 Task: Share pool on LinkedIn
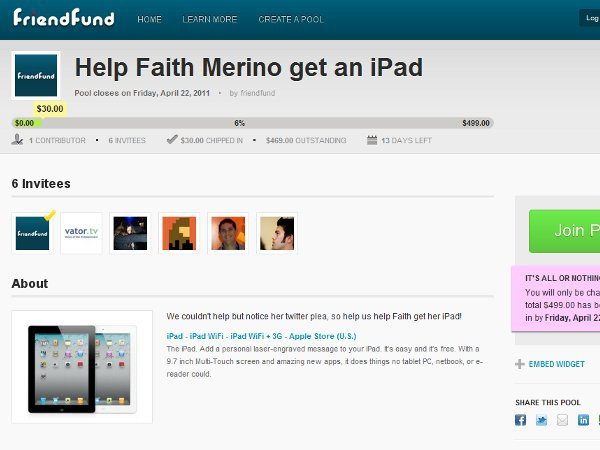tap(583, 420)
